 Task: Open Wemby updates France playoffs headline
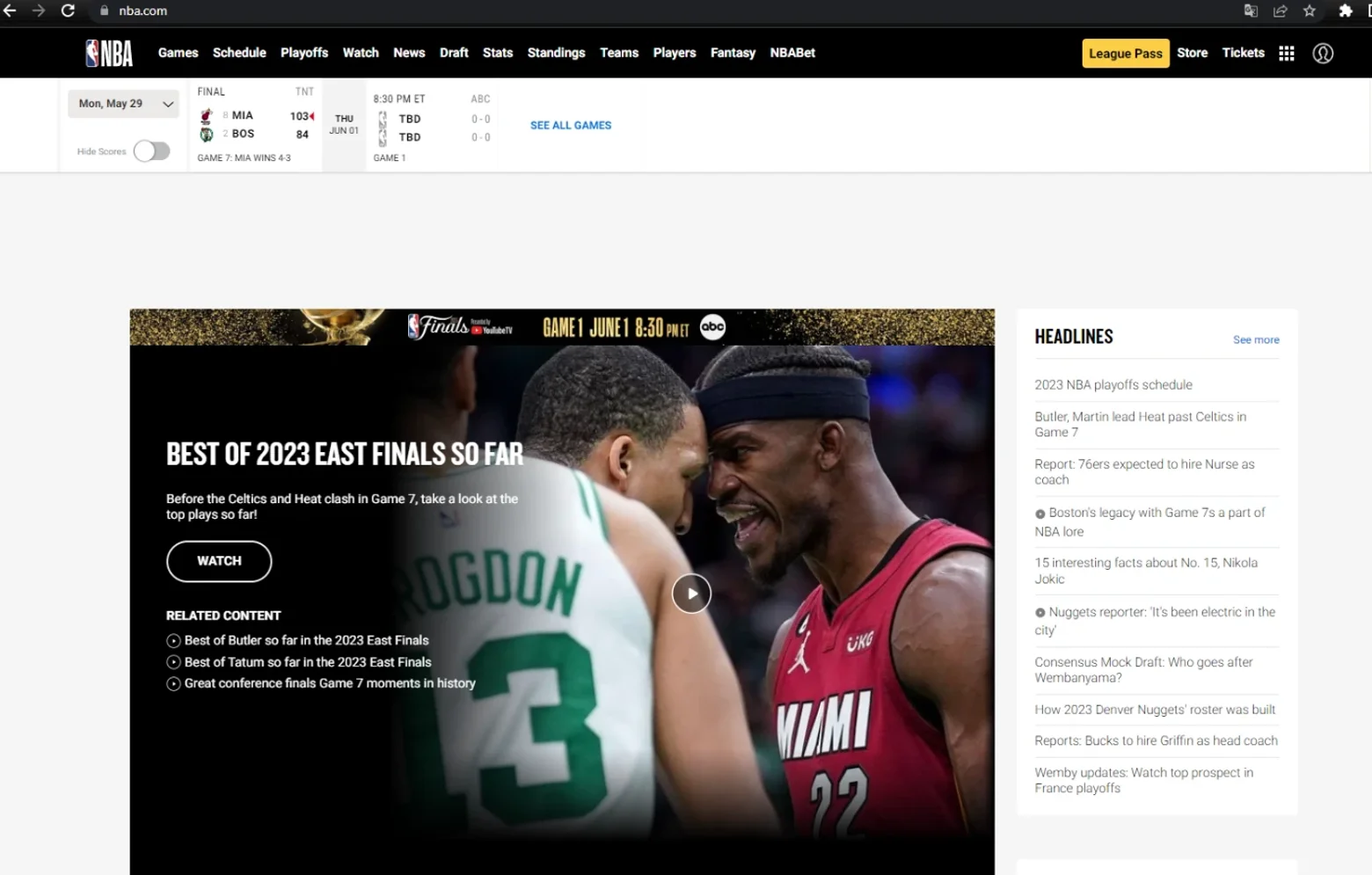tap(1144, 780)
